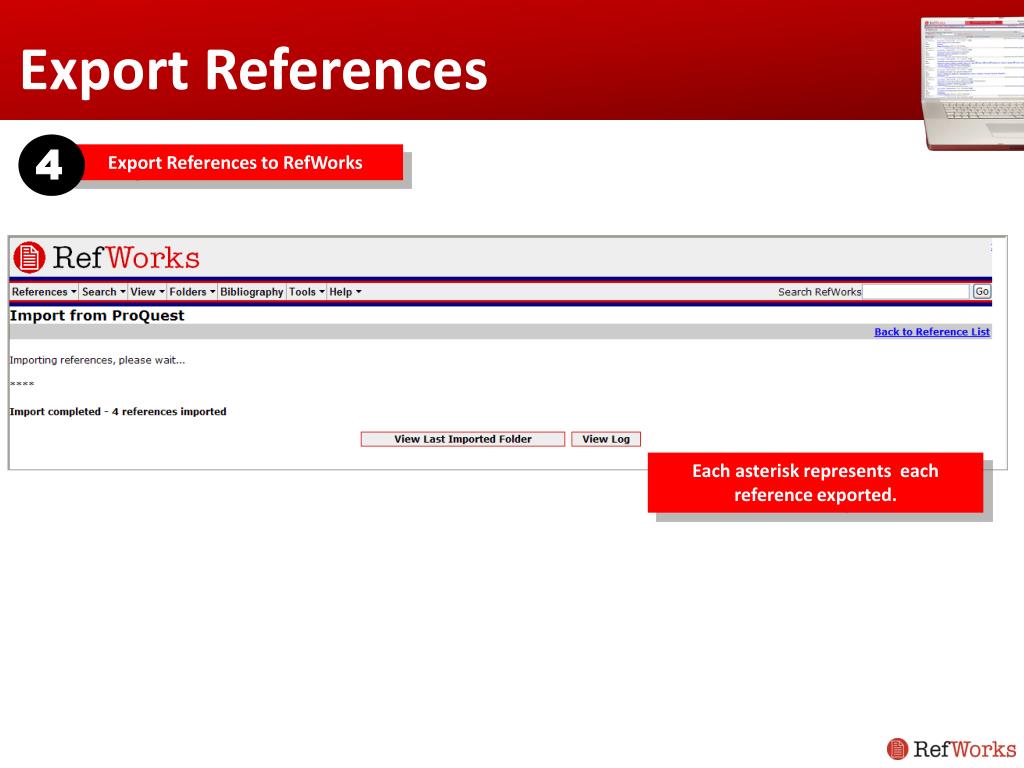Open the Folders menu

192,292
